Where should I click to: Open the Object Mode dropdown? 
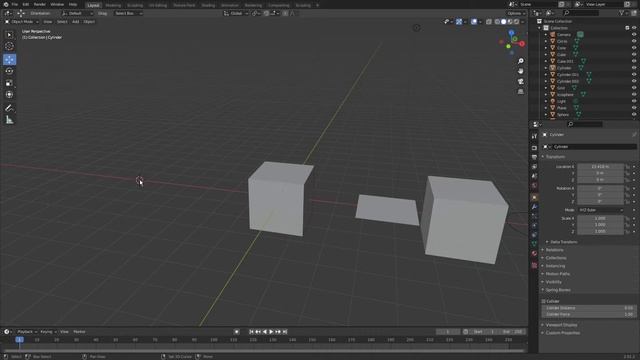coord(22,22)
